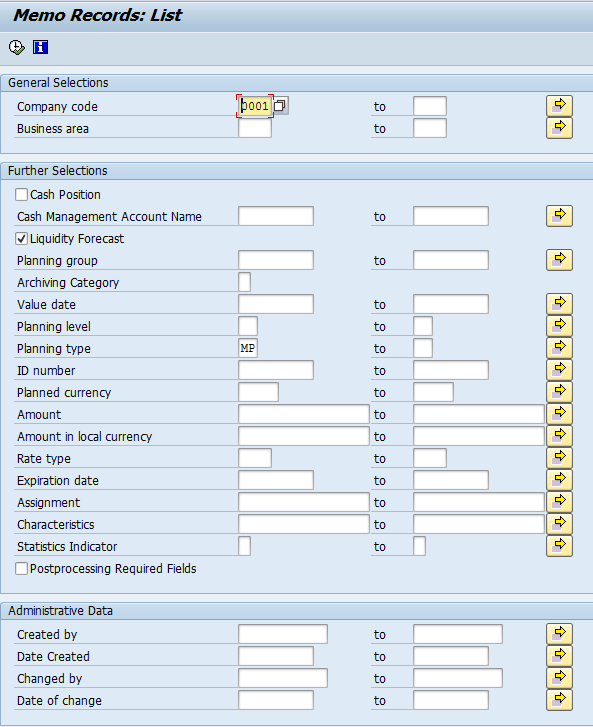Click the Execute clock icon
The image size is (593, 727).
pos(17,47)
